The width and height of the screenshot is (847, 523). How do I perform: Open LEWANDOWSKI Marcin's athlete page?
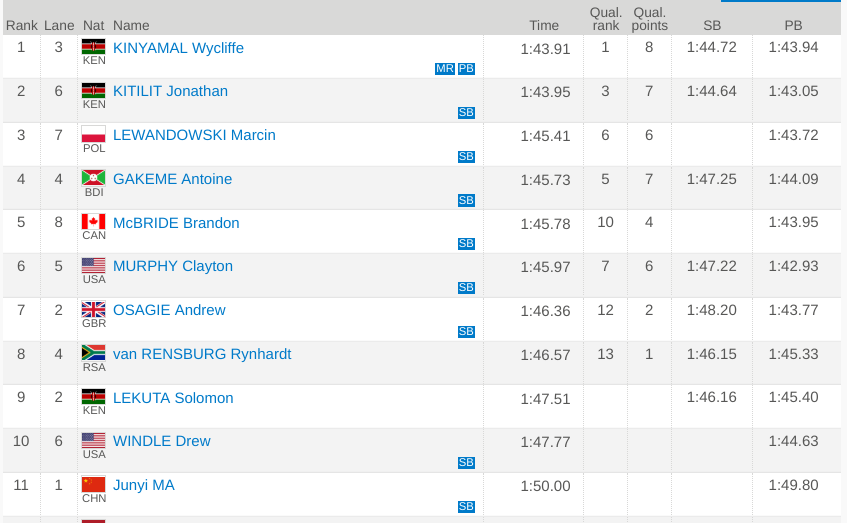(x=194, y=135)
